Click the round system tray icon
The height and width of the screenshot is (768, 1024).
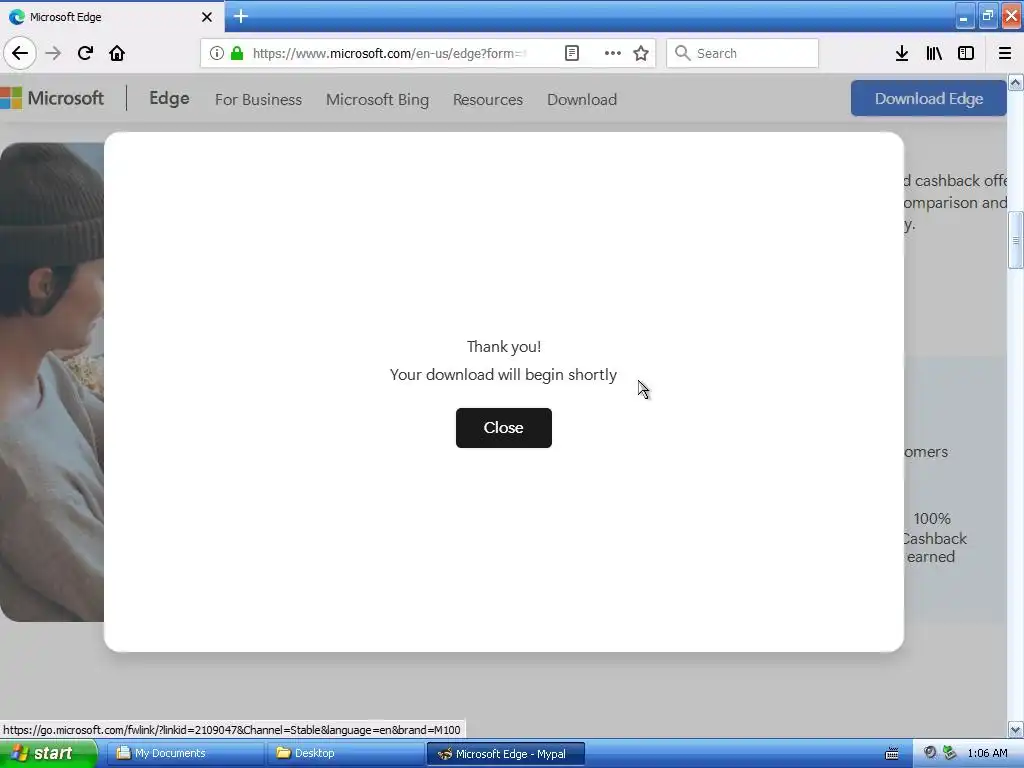[x=930, y=753]
